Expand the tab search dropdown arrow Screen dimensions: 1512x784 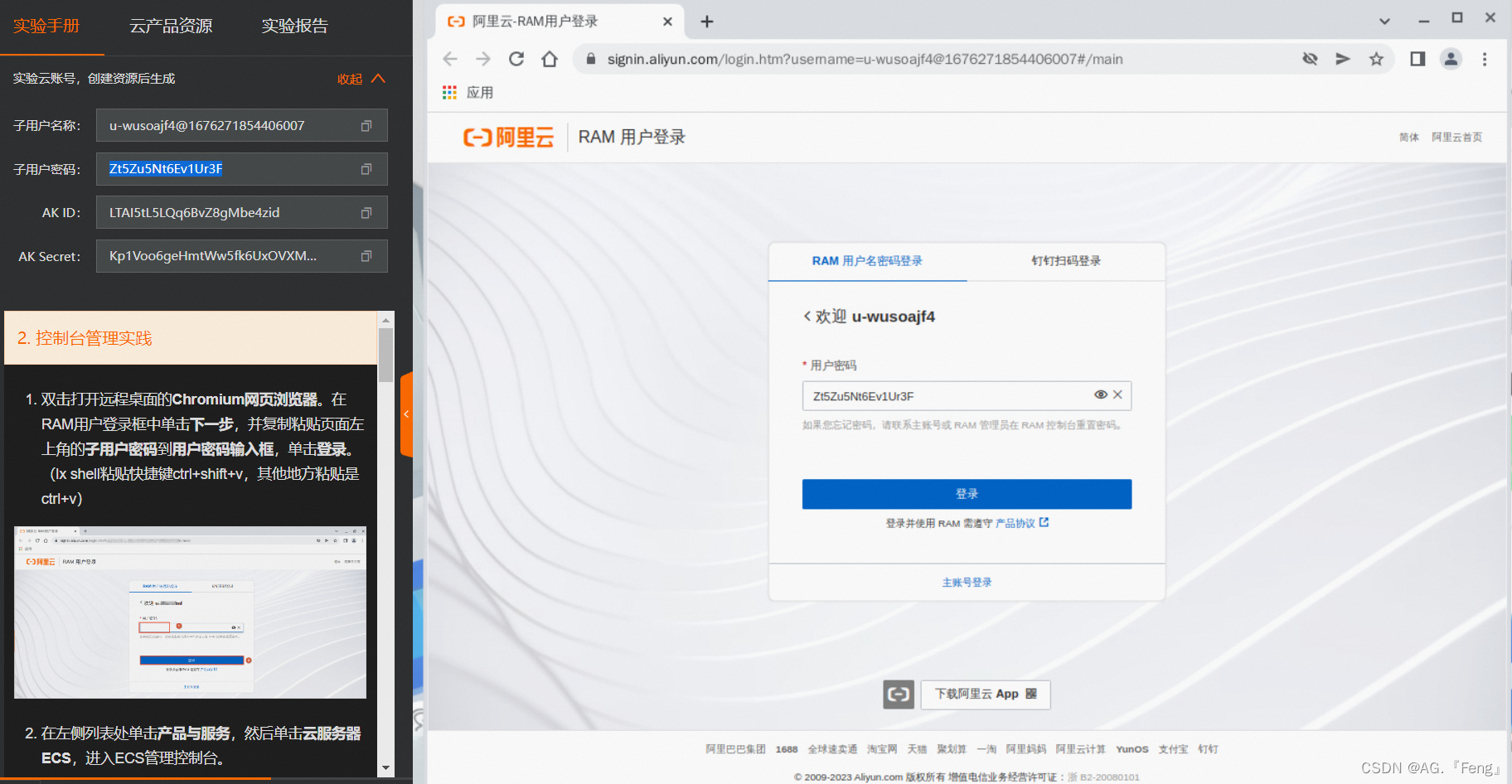[1384, 22]
